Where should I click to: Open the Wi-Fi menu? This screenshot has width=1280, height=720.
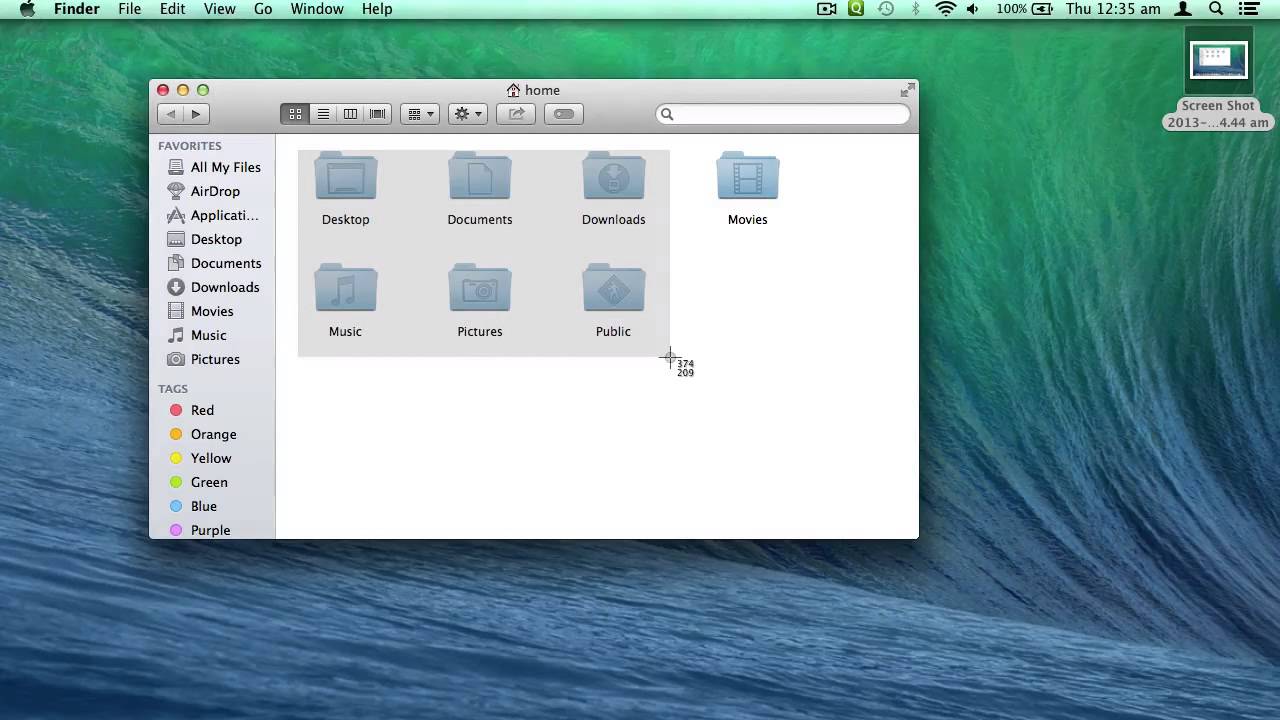click(945, 9)
